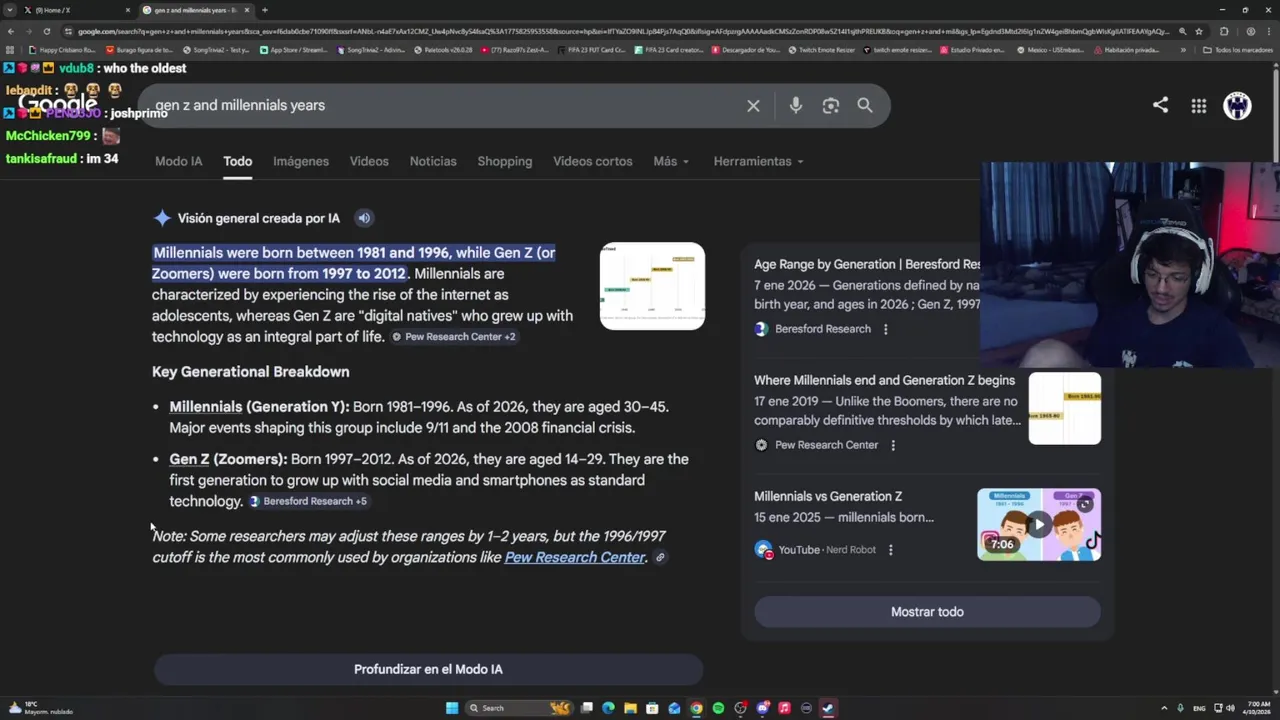Image resolution: width=1280 pixels, height=720 pixels.
Task: Open options menu for Pew Research Center result
Action: [x=893, y=445]
